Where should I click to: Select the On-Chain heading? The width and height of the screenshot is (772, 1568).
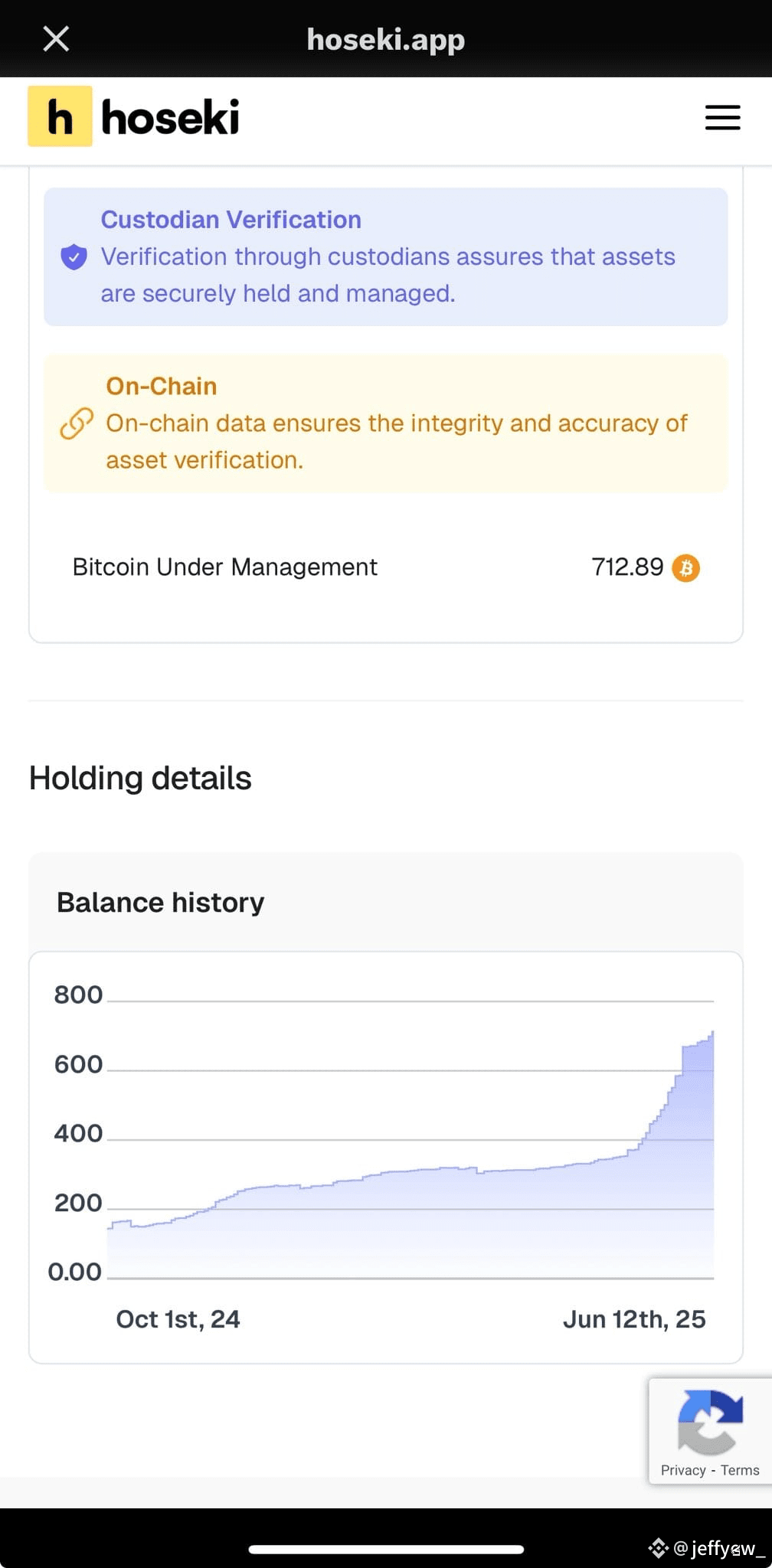click(162, 386)
